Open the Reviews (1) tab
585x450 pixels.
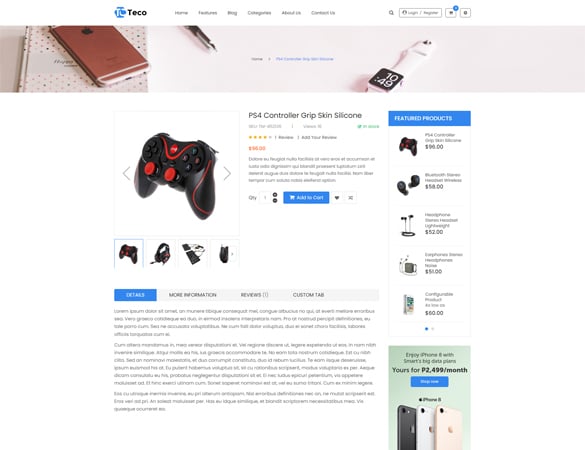pyautogui.click(x=254, y=295)
